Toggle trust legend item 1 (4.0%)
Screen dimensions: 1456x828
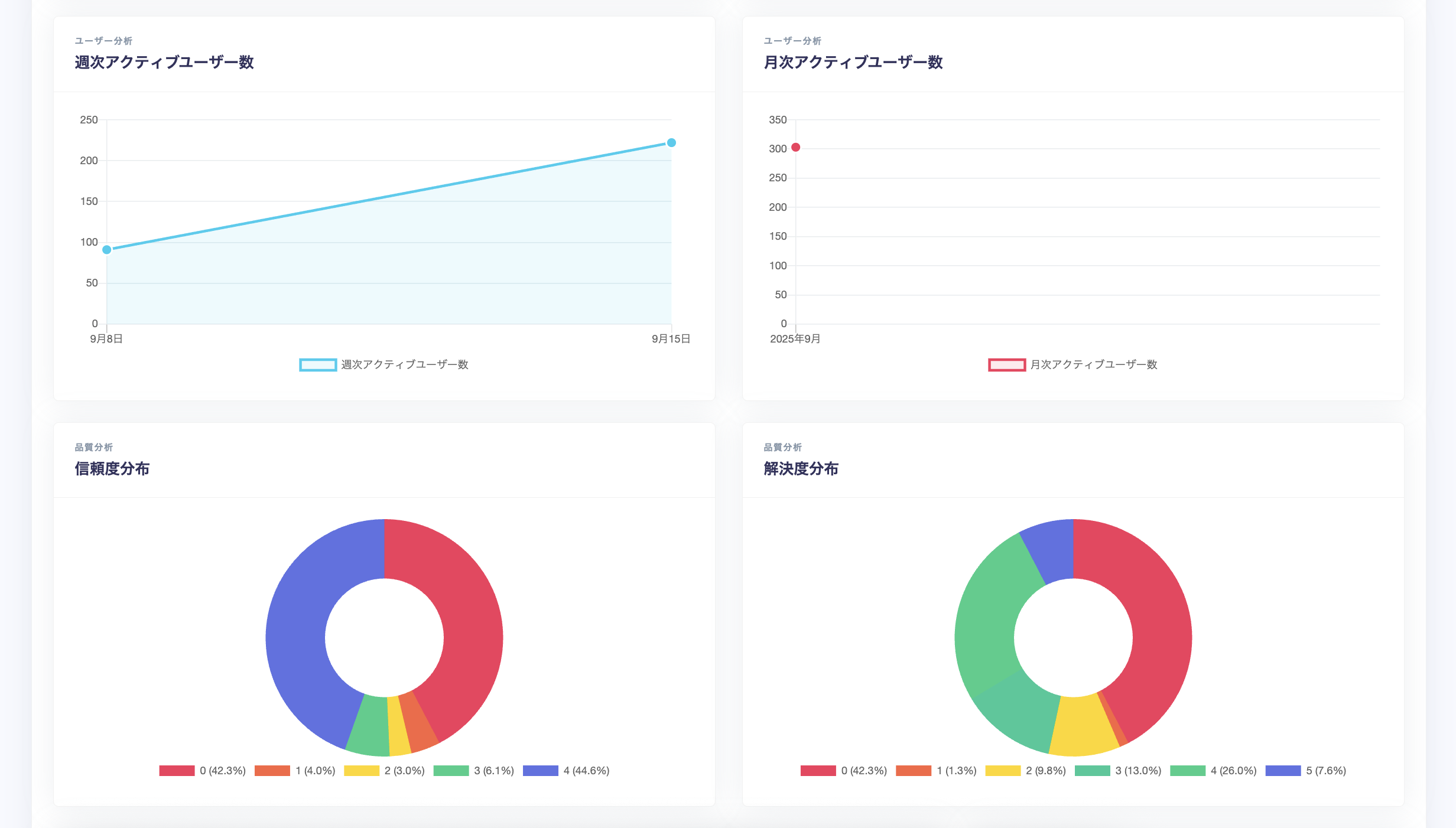pos(272,771)
